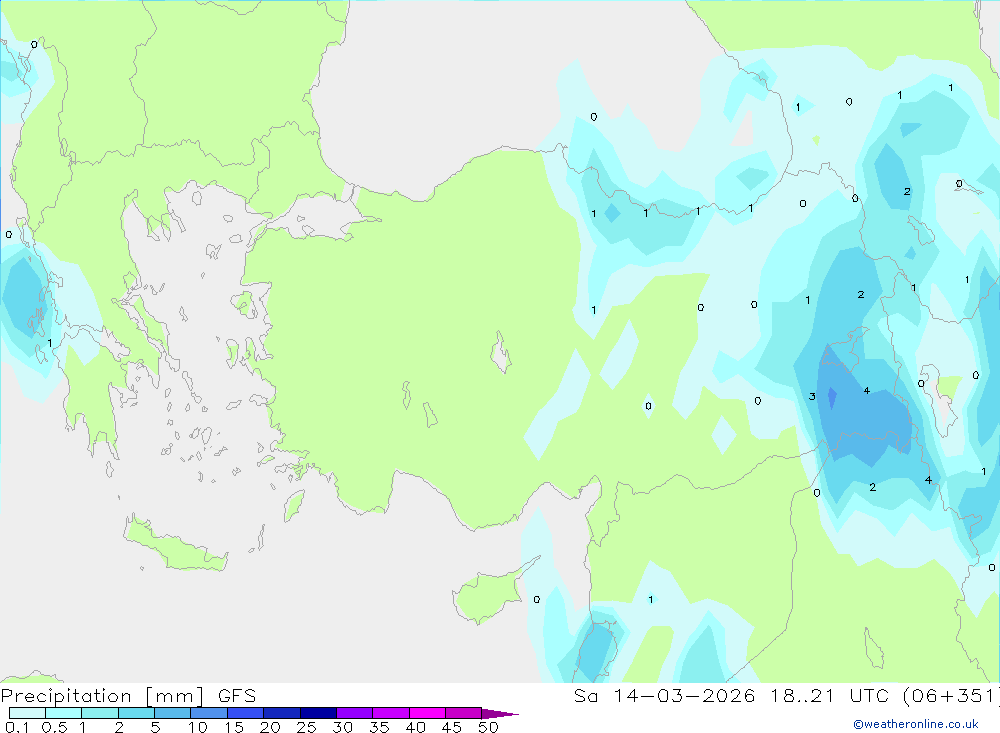This screenshot has width=1000, height=733.
Task: Pick the 2–5 mm legend swatch
Action: [136, 713]
